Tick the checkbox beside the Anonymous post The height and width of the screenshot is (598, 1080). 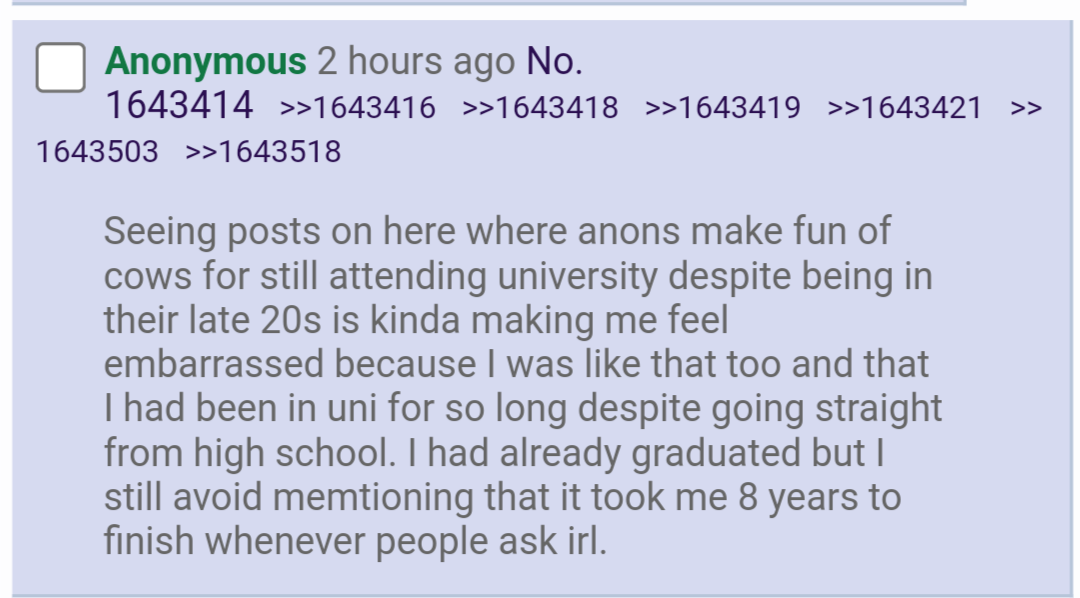[61, 67]
